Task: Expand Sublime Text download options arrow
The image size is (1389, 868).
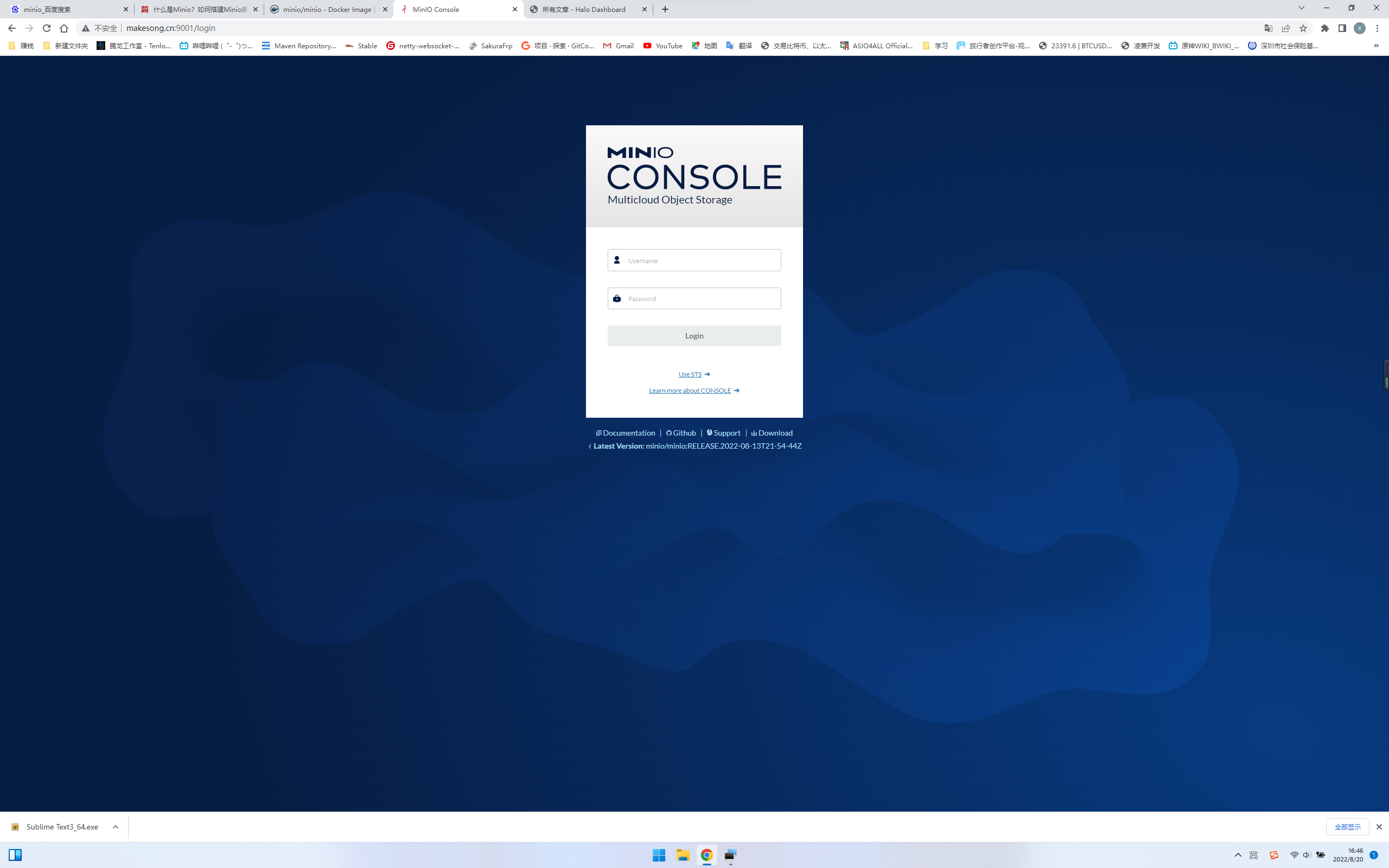Action: click(x=116, y=827)
